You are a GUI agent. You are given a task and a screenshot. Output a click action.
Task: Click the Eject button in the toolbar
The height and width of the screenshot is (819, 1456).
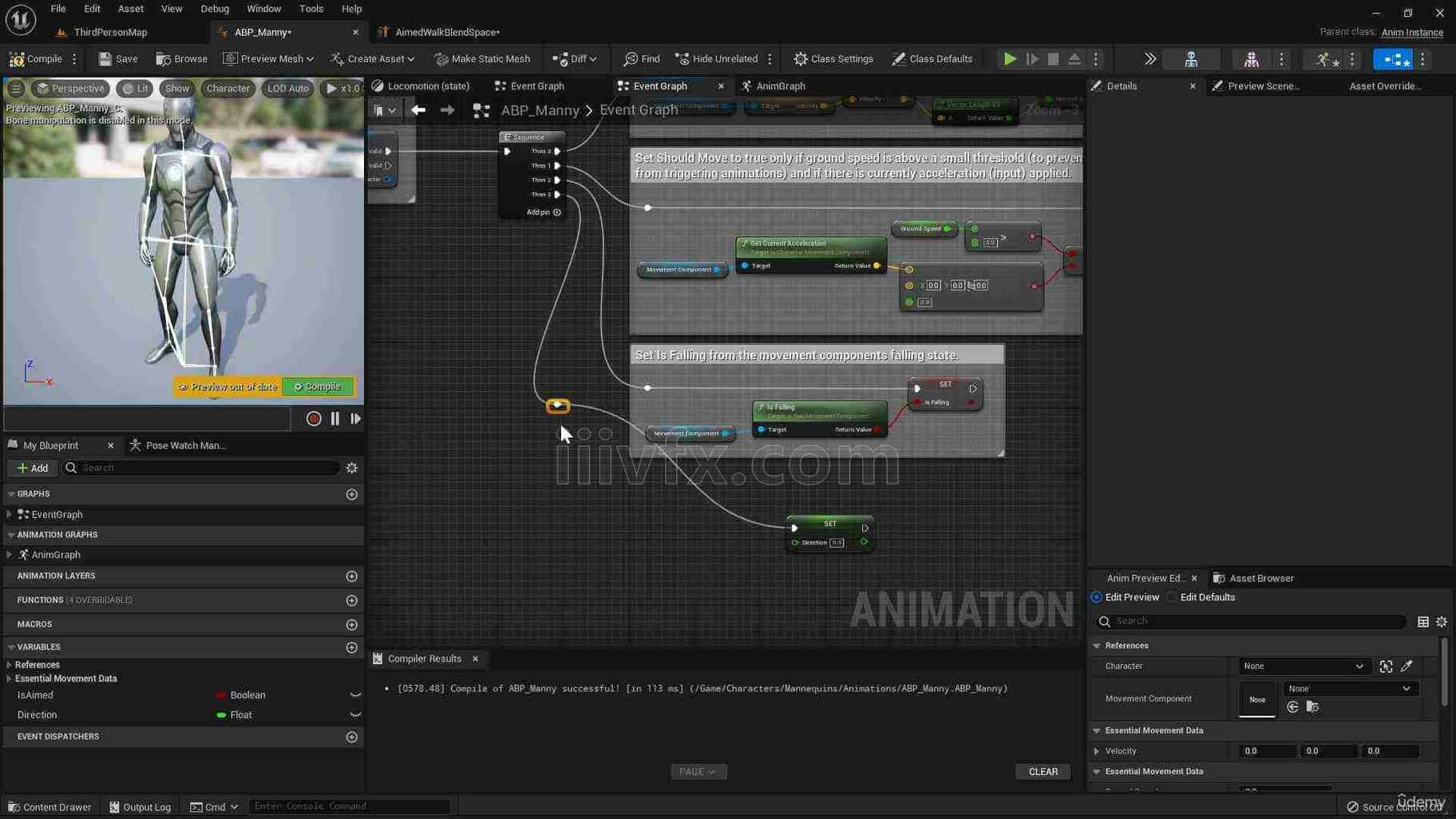[1074, 59]
